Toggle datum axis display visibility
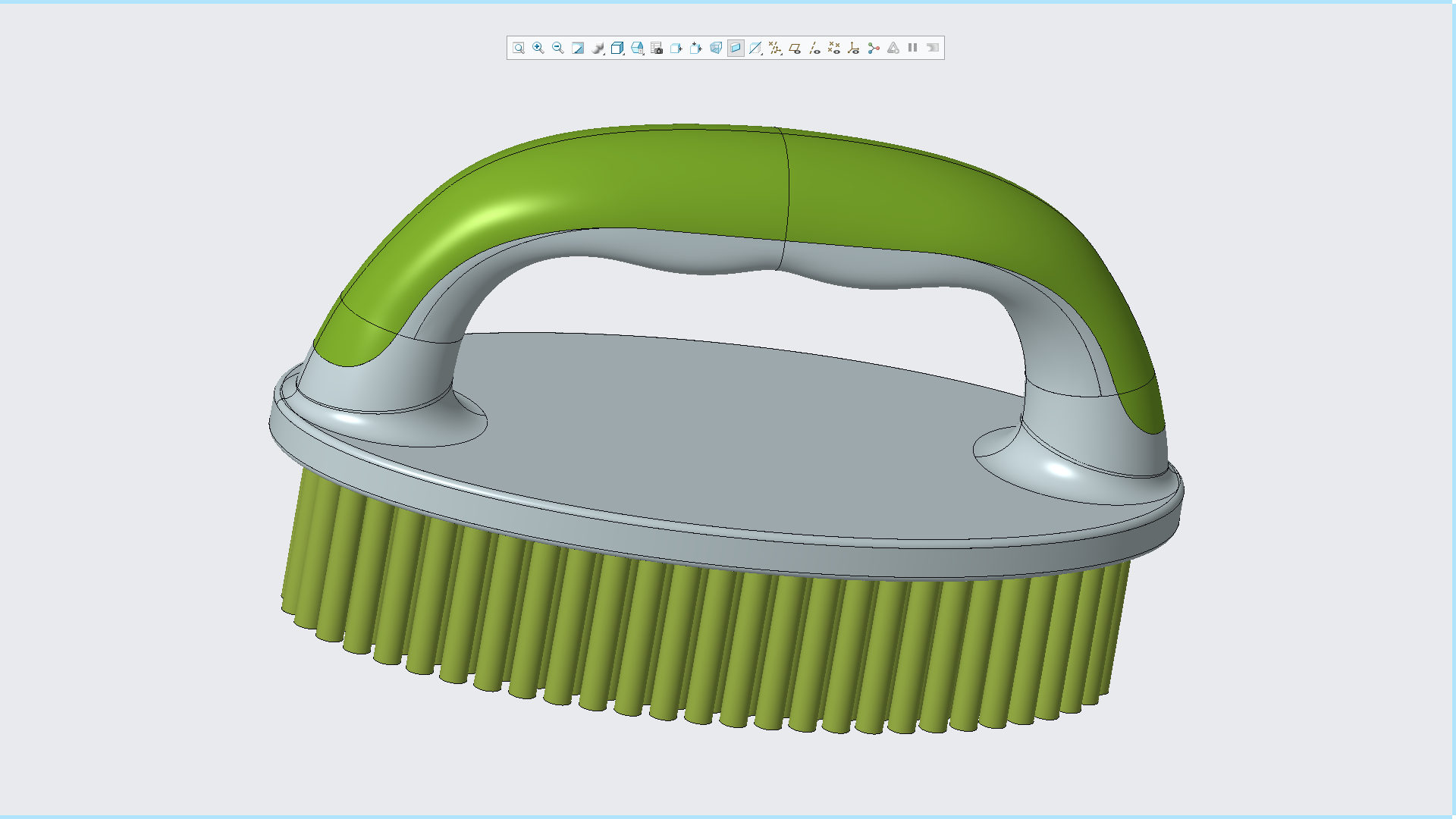The height and width of the screenshot is (819, 1456). tap(814, 48)
